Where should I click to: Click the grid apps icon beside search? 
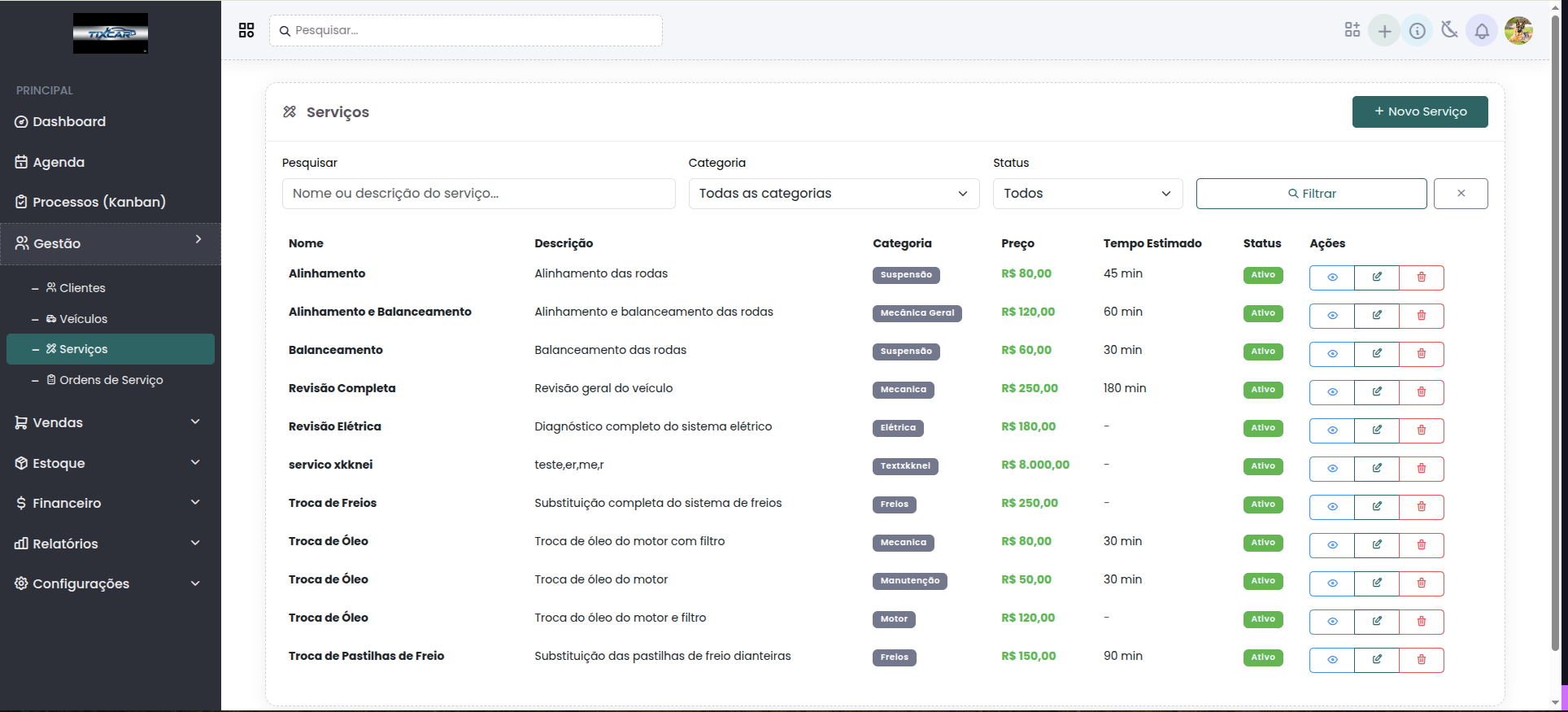coord(246,30)
